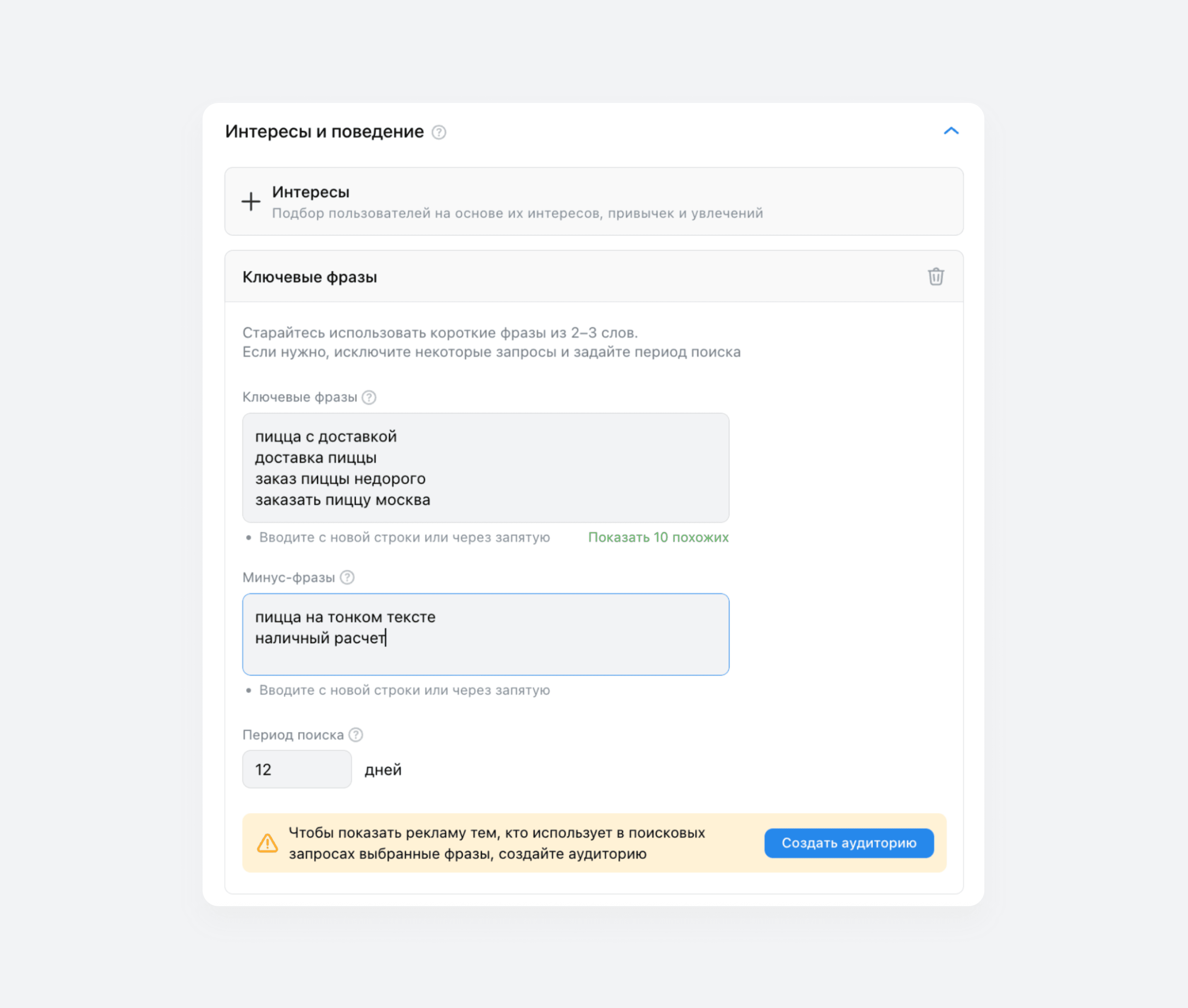The width and height of the screenshot is (1188, 1008).
Task: Click the Ключевые фразы panel header
Action: [594, 277]
